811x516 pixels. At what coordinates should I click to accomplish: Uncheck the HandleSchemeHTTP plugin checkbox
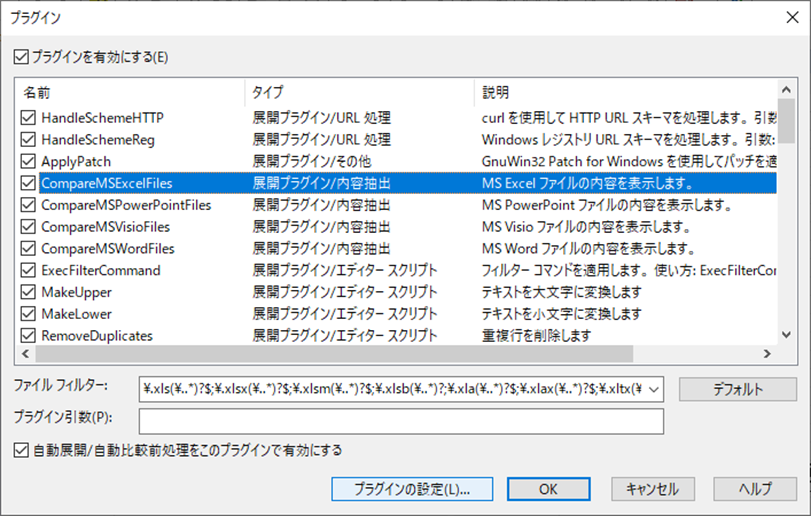click(x=28, y=117)
